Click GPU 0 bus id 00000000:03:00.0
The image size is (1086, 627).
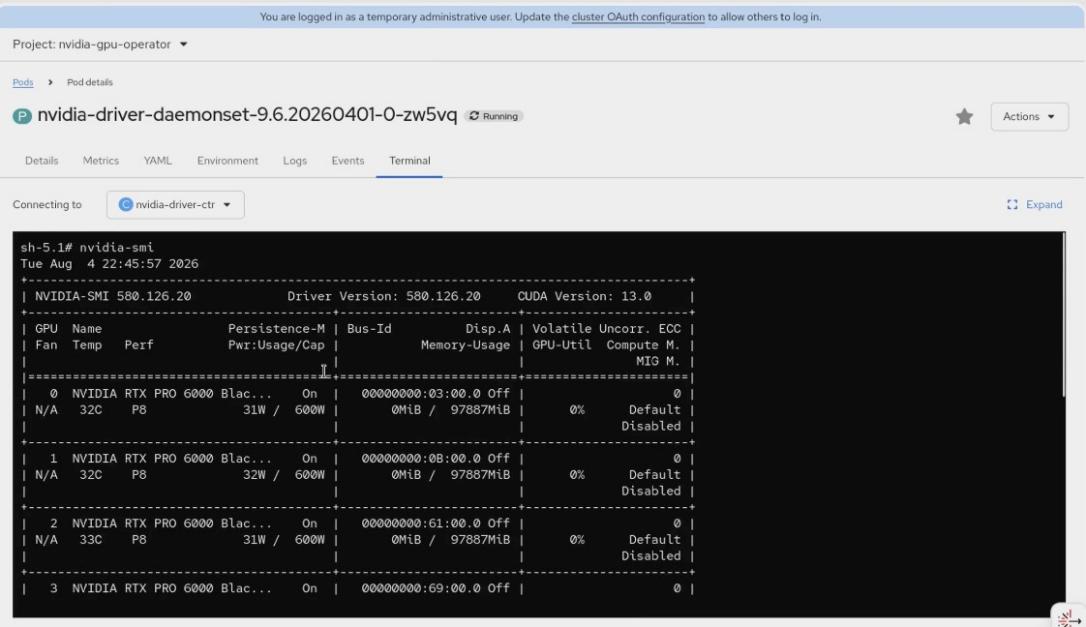pos(420,394)
